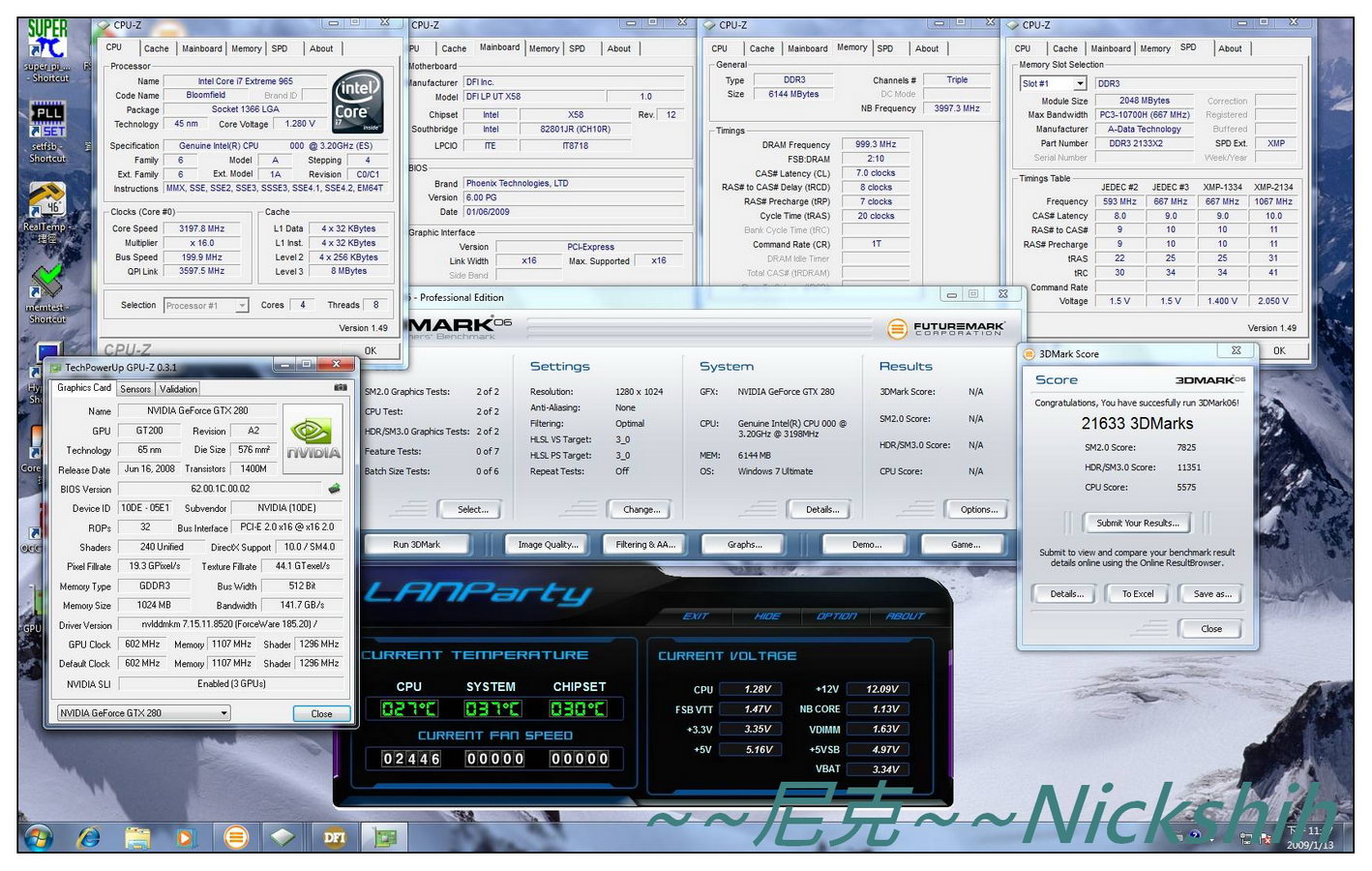This screenshot has height=871, width=1372.
Task: Open Sensors tab in GPU-Z
Action: click(135, 389)
